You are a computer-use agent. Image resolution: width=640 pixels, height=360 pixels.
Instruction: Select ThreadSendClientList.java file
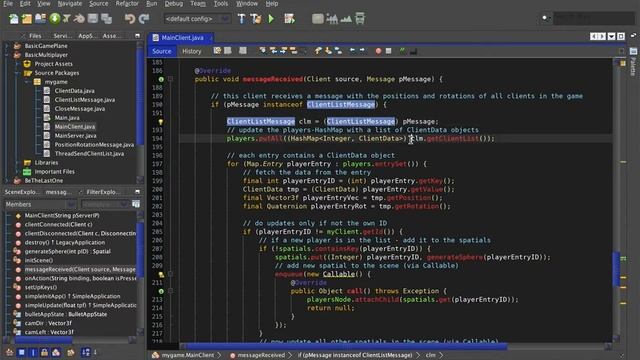point(89,153)
